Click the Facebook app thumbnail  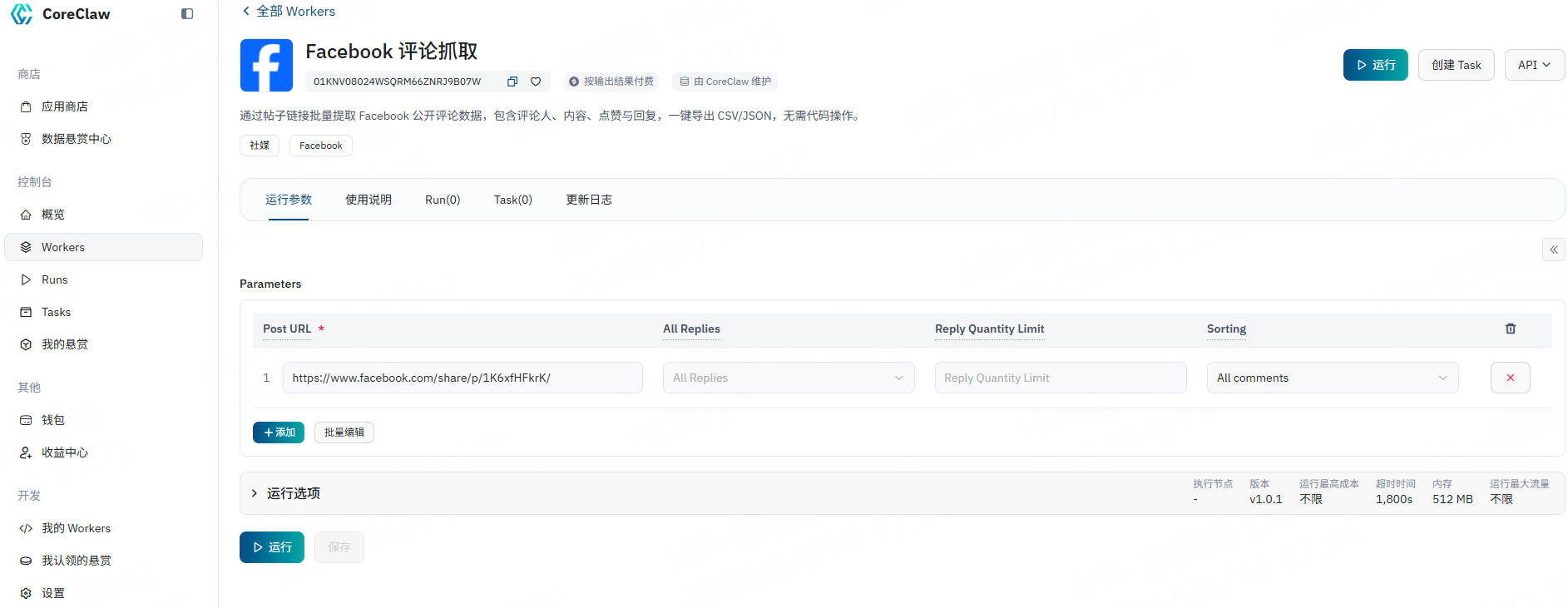point(266,65)
